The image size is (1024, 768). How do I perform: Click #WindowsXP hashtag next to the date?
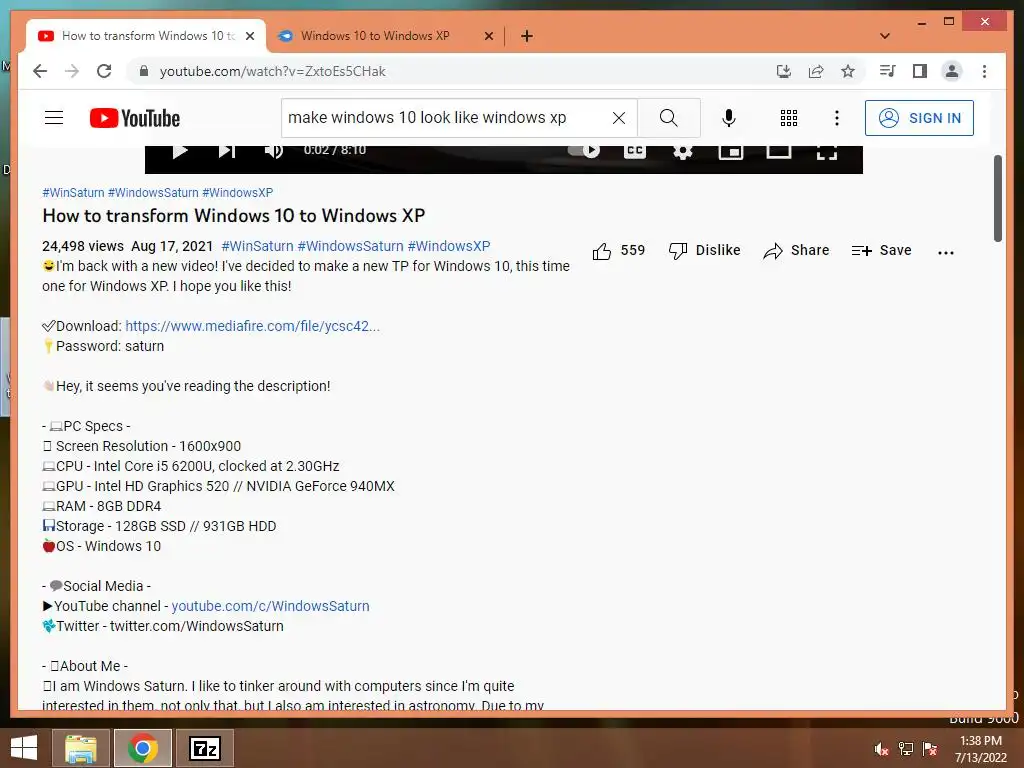coord(449,246)
